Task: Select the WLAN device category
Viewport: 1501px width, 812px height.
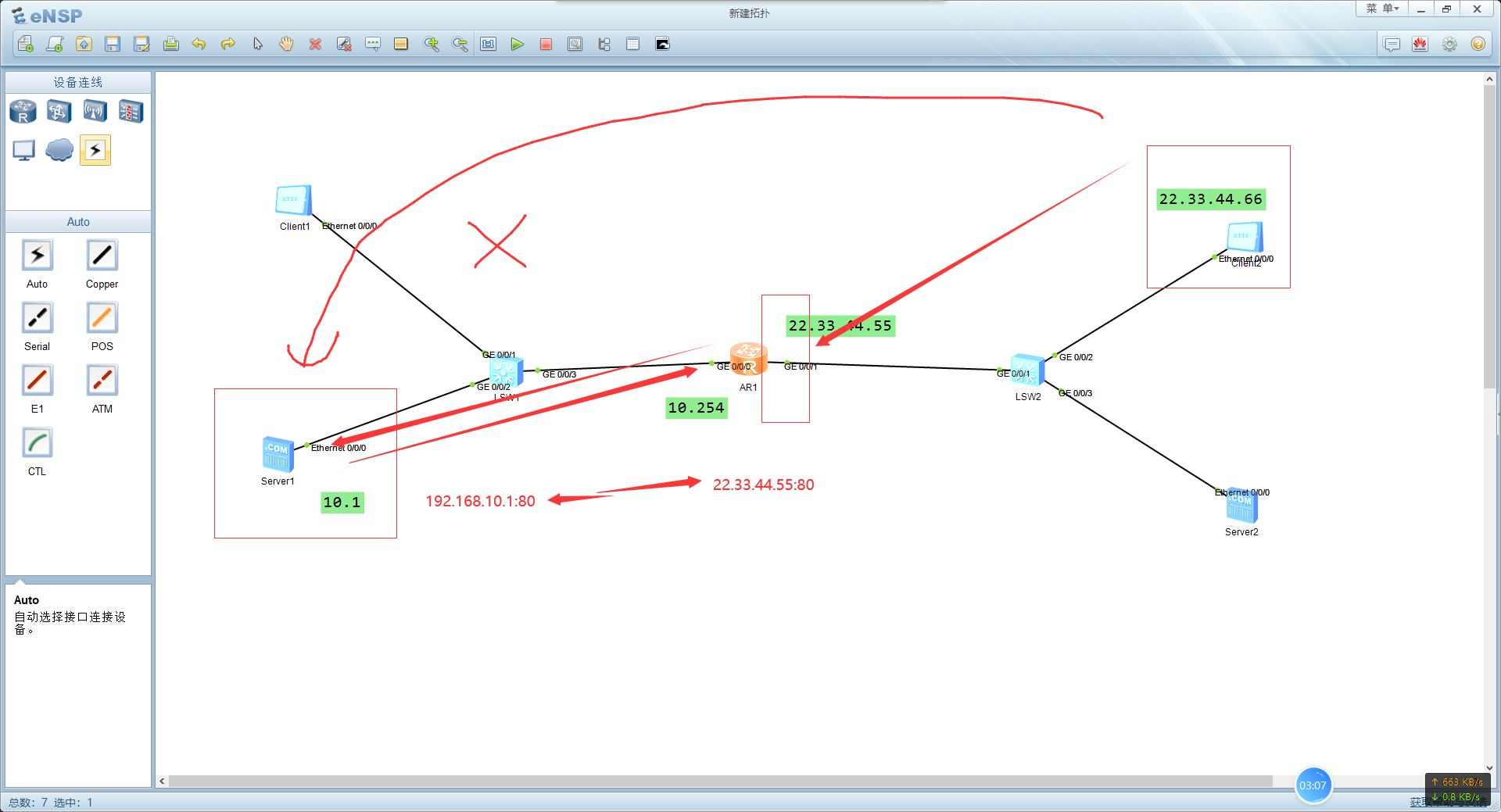Action: pos(95,112)
